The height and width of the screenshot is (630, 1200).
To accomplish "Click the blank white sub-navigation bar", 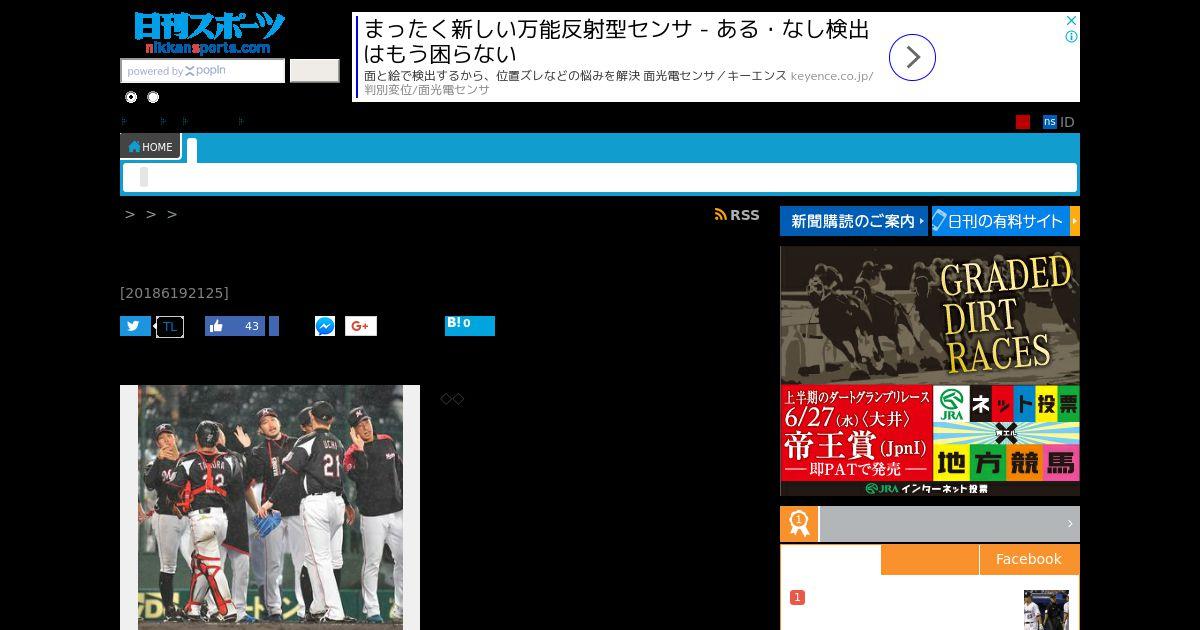I will (600, 177).
